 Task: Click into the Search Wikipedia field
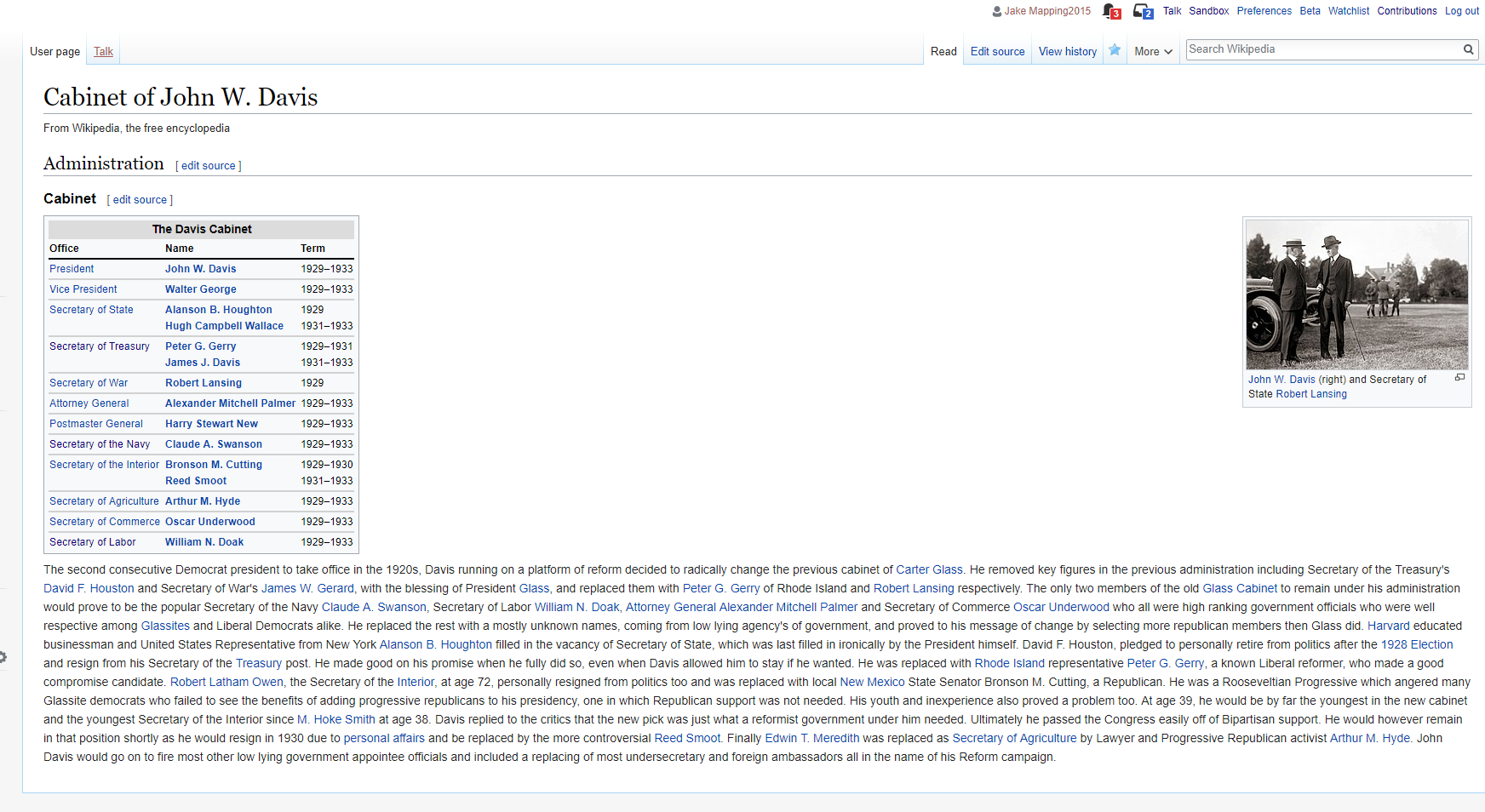(x=1324, y=49)
